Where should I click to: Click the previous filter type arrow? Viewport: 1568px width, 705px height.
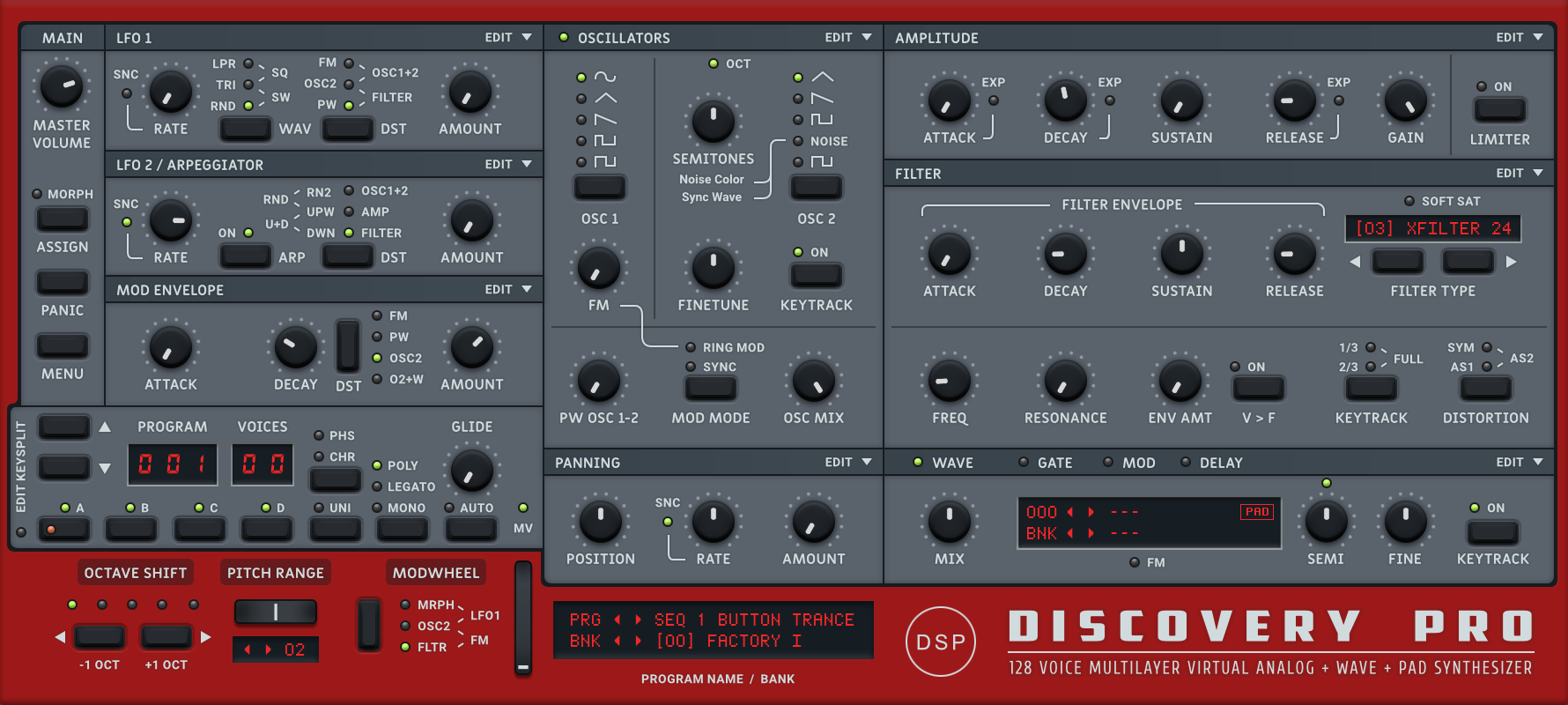tap(1355, 262)
